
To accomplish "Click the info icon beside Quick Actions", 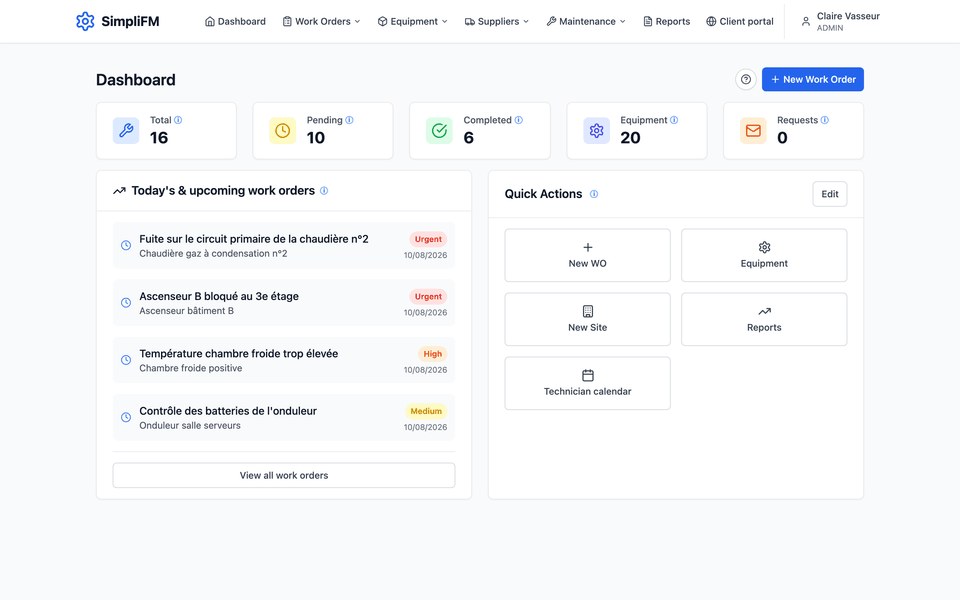I will point(594,194).
